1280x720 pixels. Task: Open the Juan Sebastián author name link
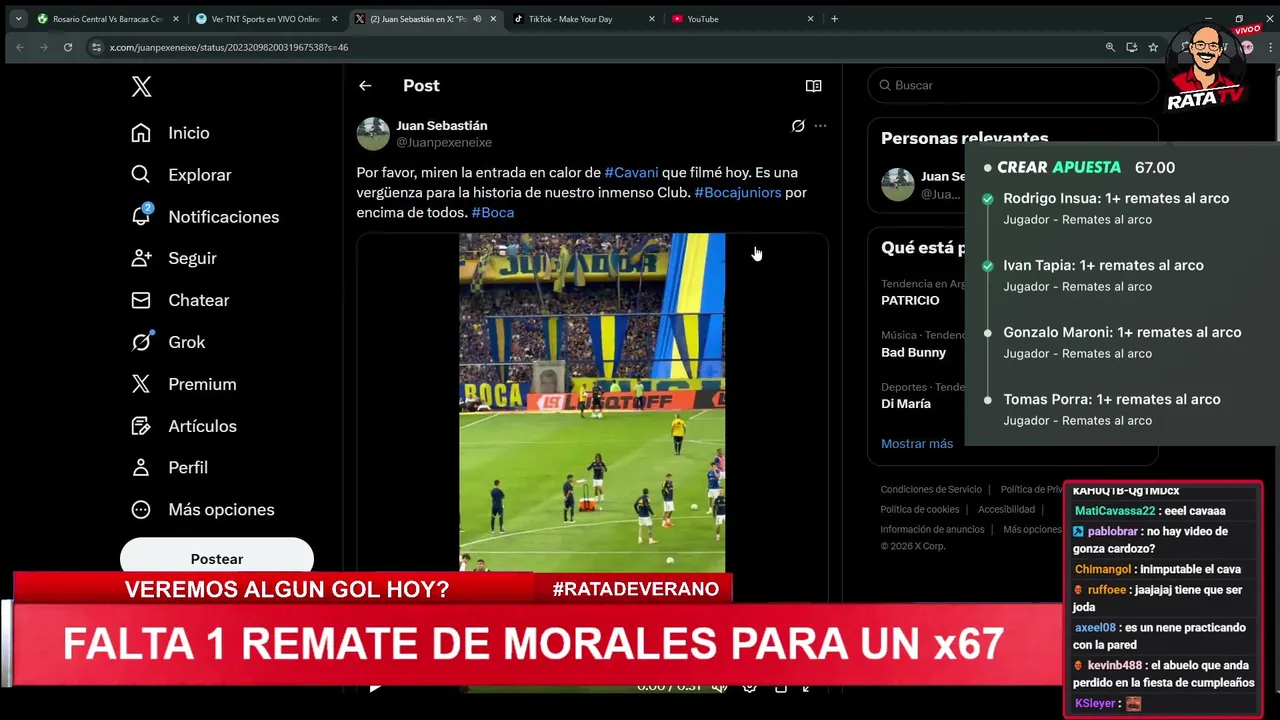(442, 126)
